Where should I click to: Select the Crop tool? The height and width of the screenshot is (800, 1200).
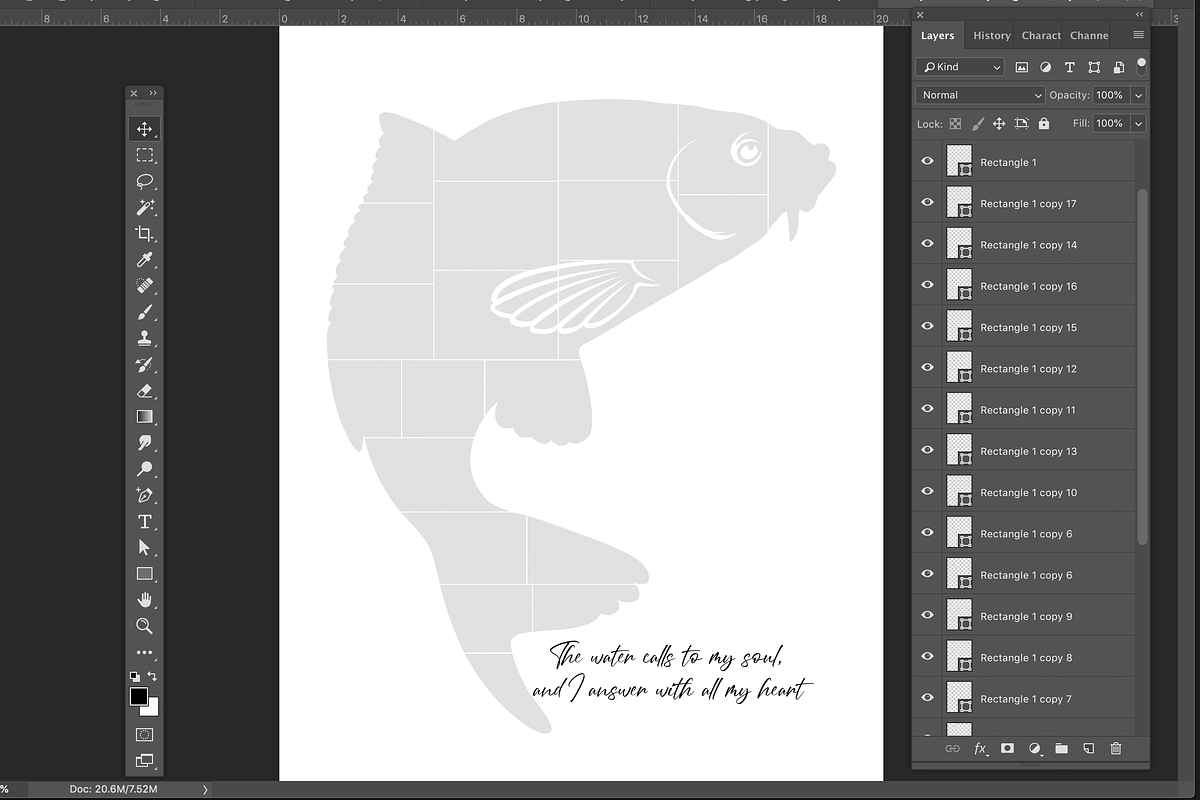point(144,234)
